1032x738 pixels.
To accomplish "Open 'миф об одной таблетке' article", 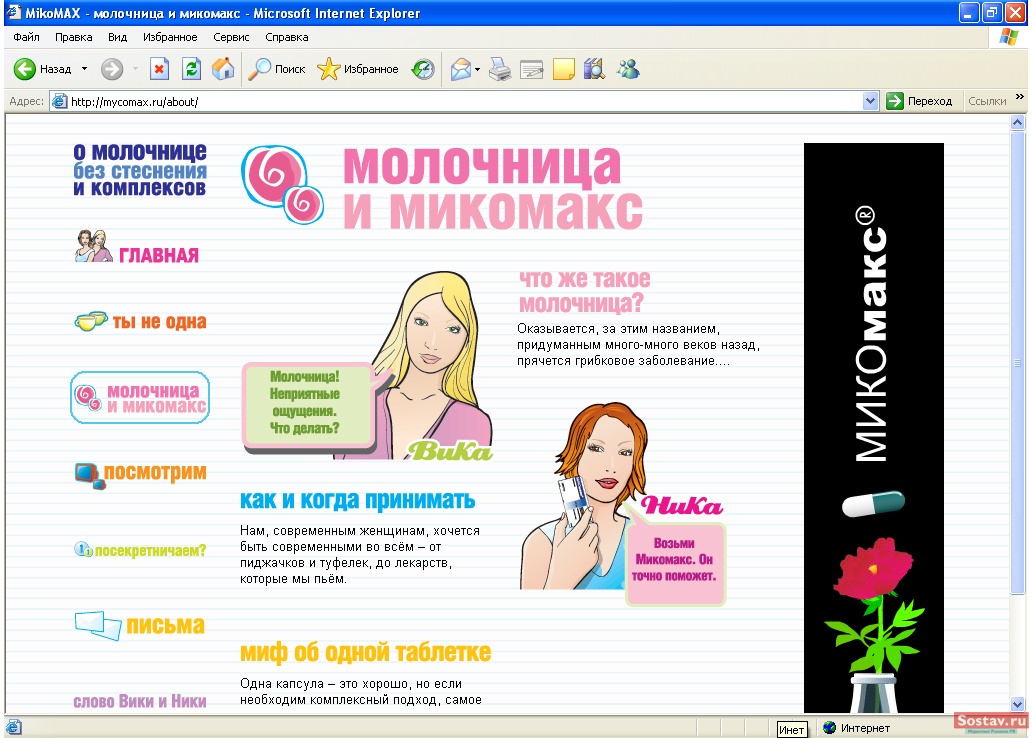I will click(365, 652).
